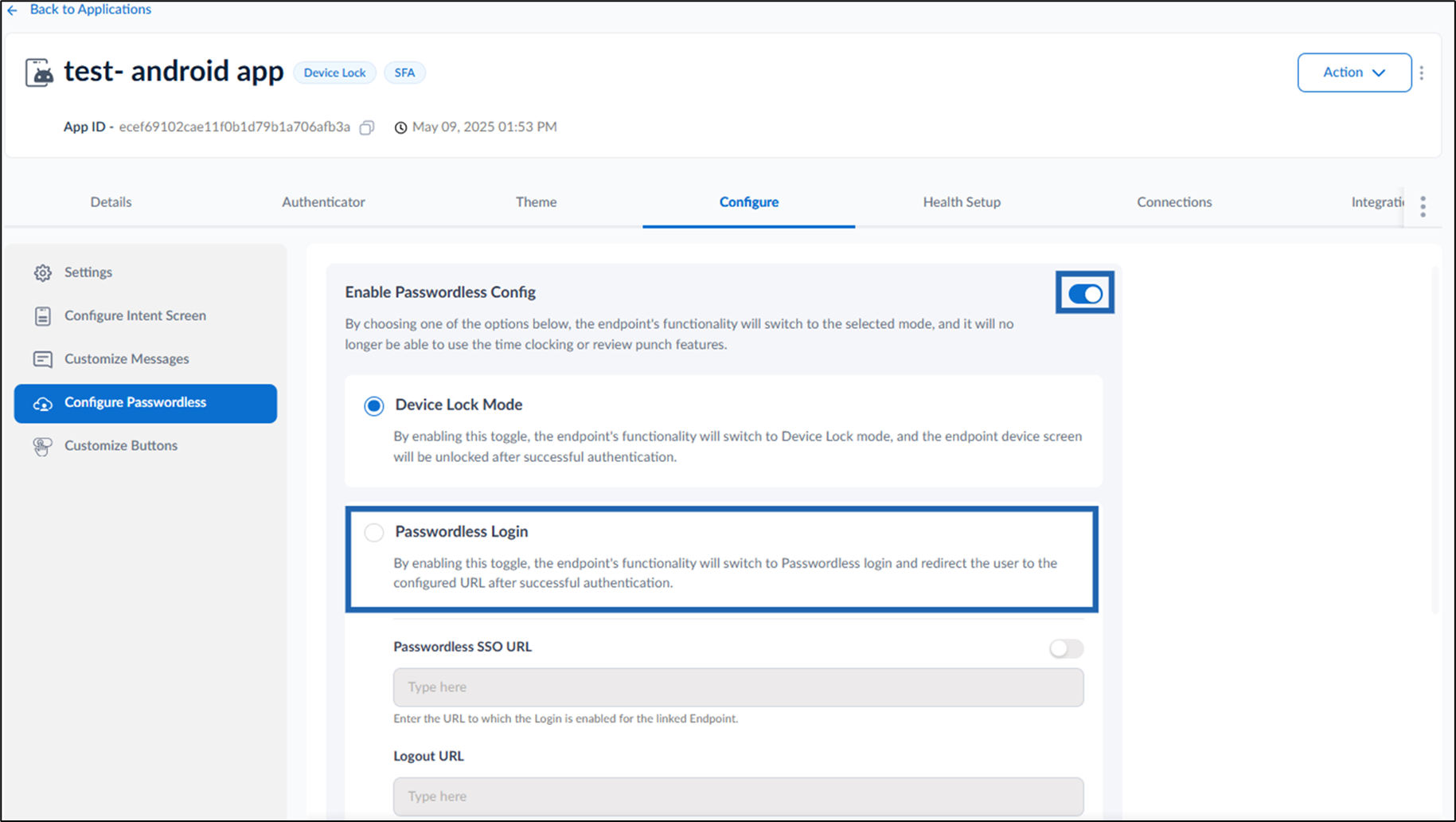
Task: Switch to the Authenticator tab
Action: point(323,202)
